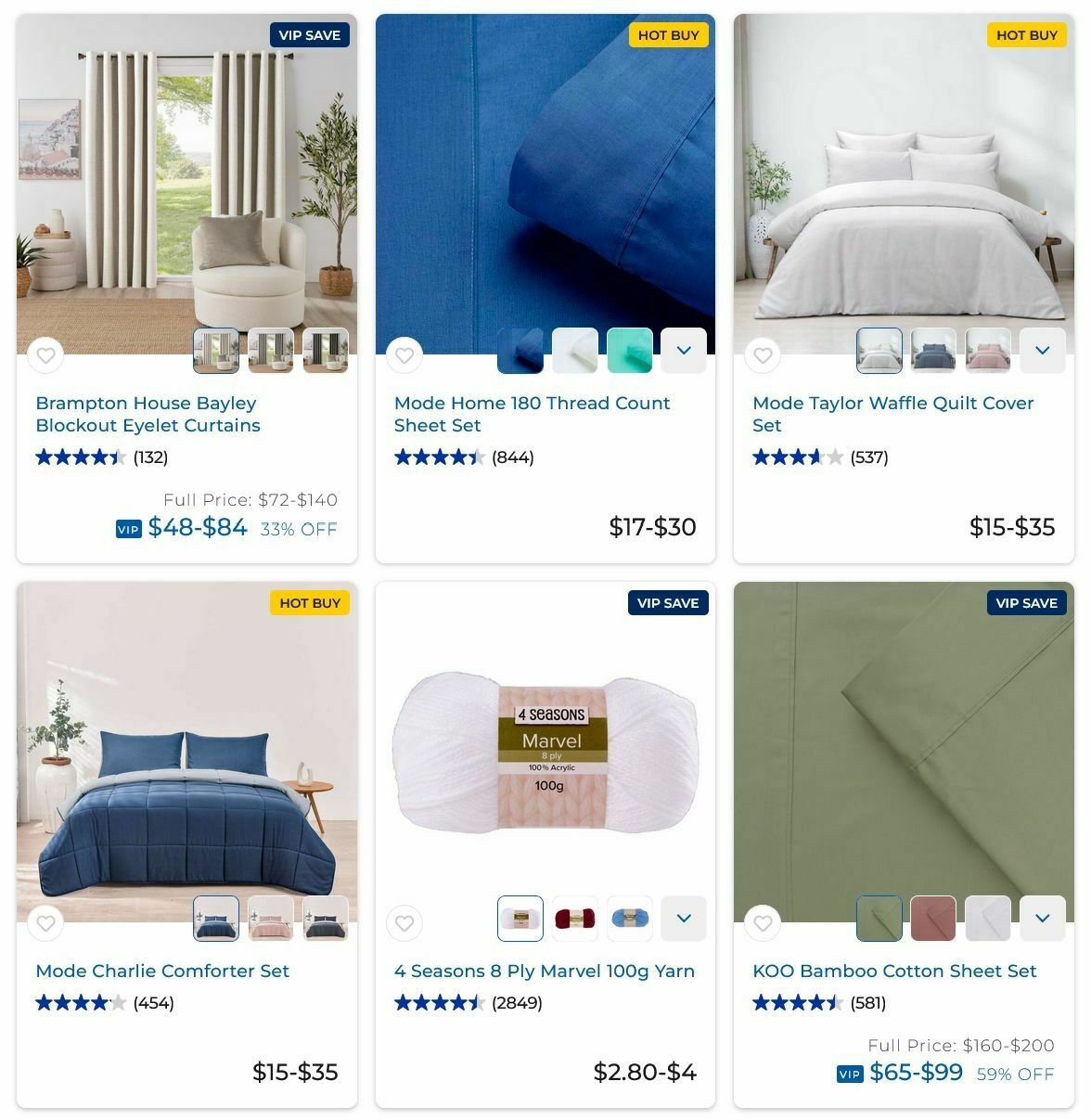Open Brampton House Bayley Blockout Eyelet Curtains
Viewport: 1091px width, 1120px height.
click(148, 414)
